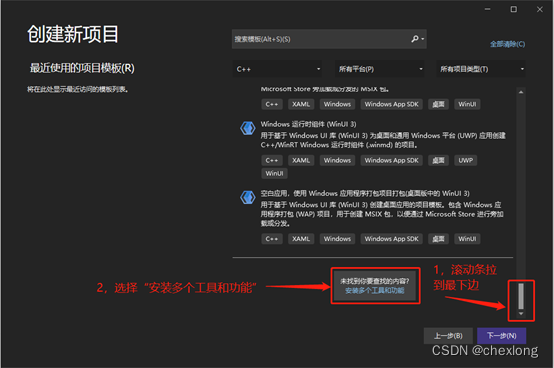Click the C++ tag under 空白应用 template
The height and width of the screenshot is (368, 554).
(272, 239)
